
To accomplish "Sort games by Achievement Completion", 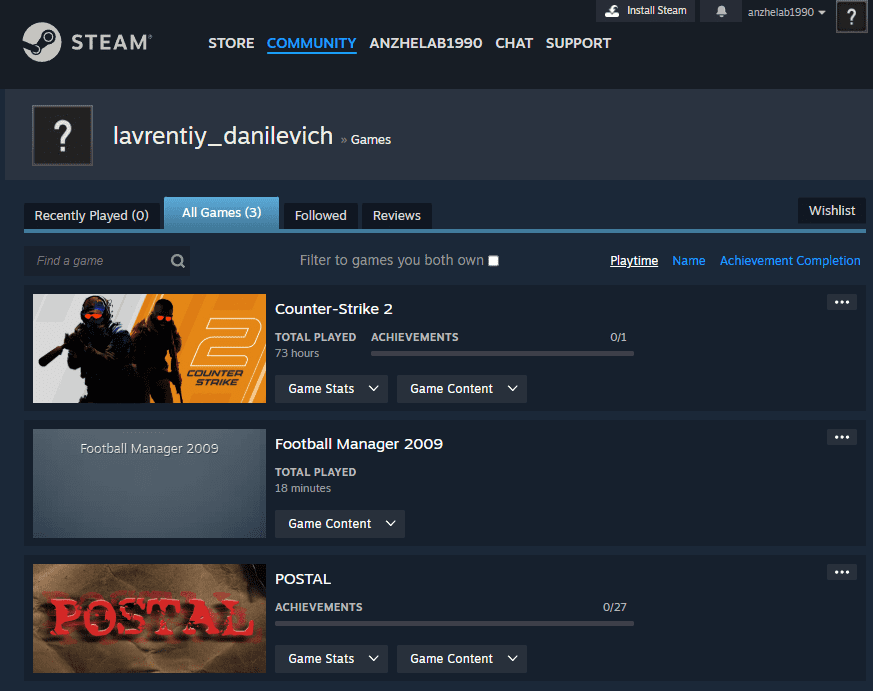I will point(789,261).
